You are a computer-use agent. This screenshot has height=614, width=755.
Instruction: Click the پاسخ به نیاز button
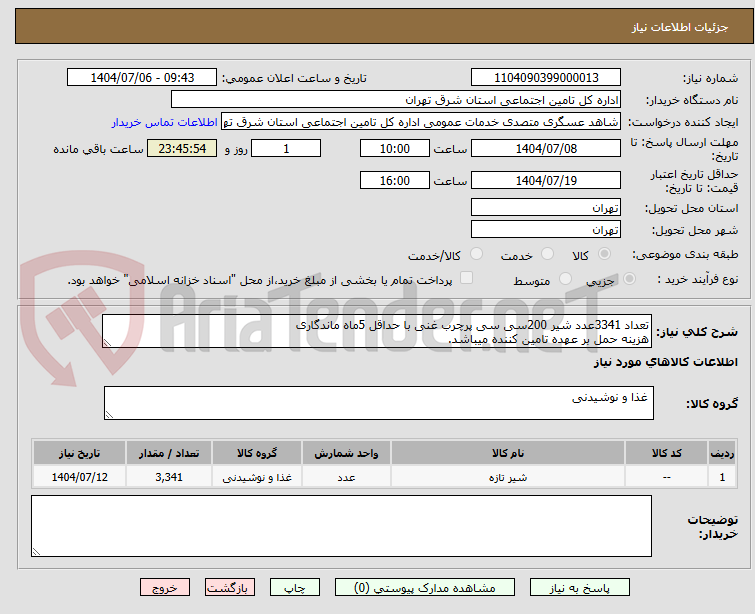pos(580,588)
